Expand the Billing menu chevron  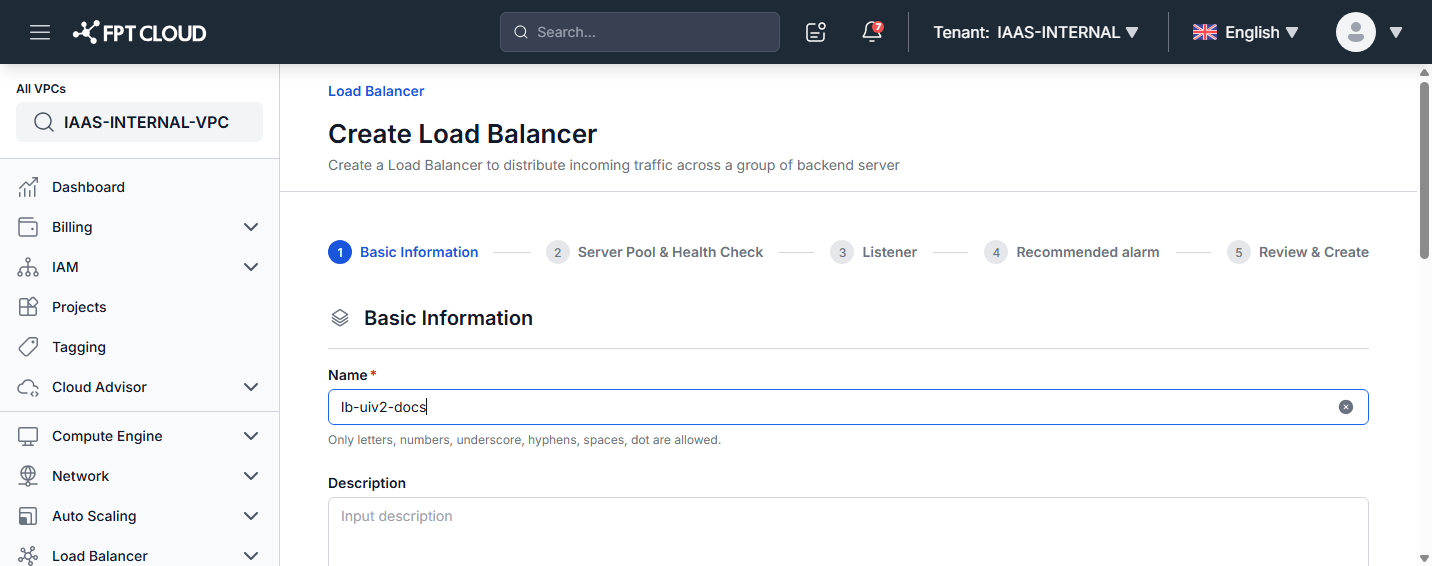[251, 227]
